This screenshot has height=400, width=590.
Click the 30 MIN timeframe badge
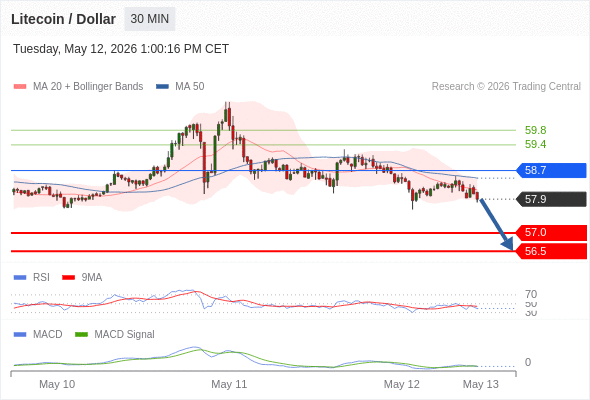(150, 19)
